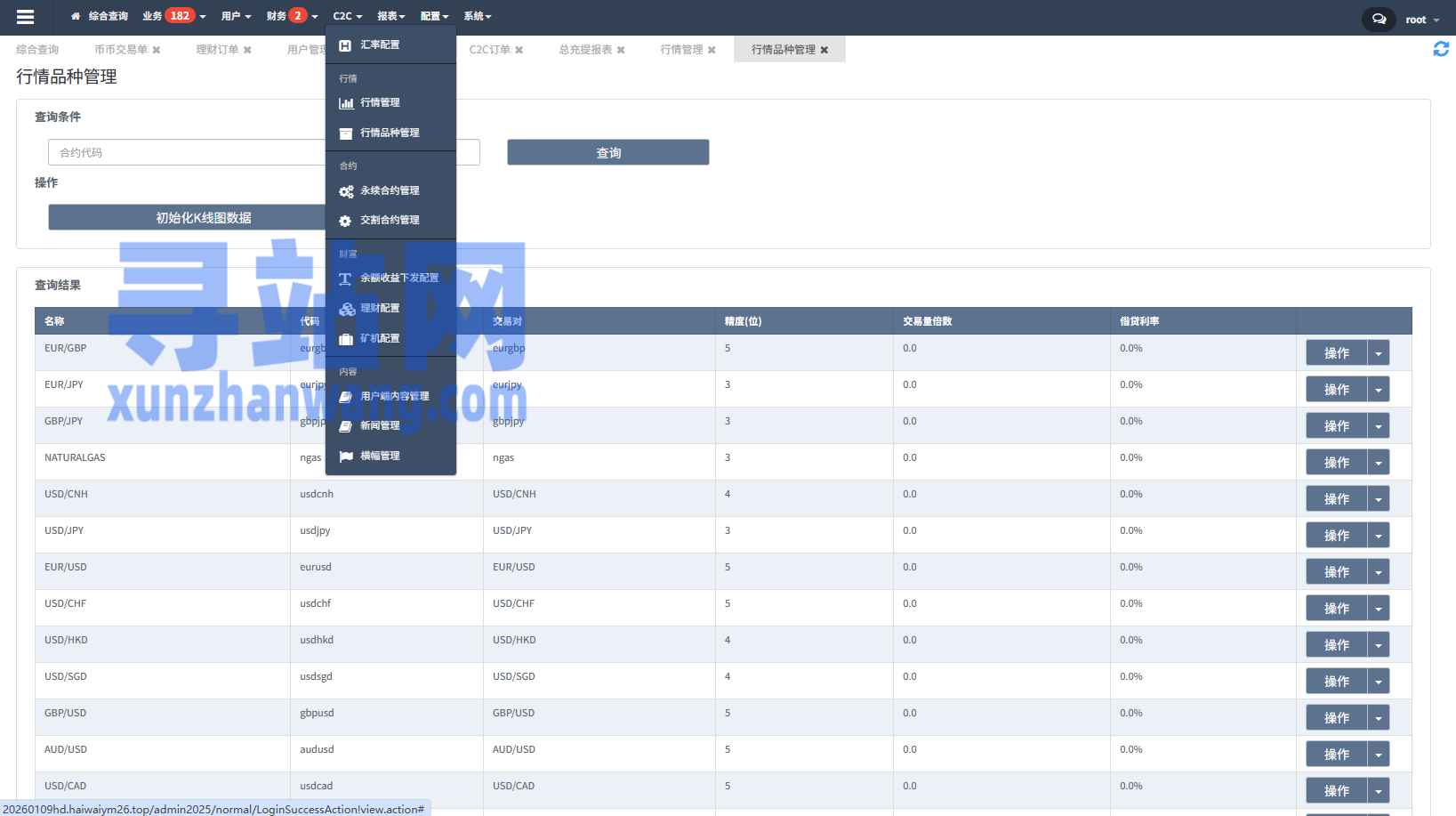The image size is (1456, 816).
Task: Click the home icon beside 综合查询
Action: point(76,16)
